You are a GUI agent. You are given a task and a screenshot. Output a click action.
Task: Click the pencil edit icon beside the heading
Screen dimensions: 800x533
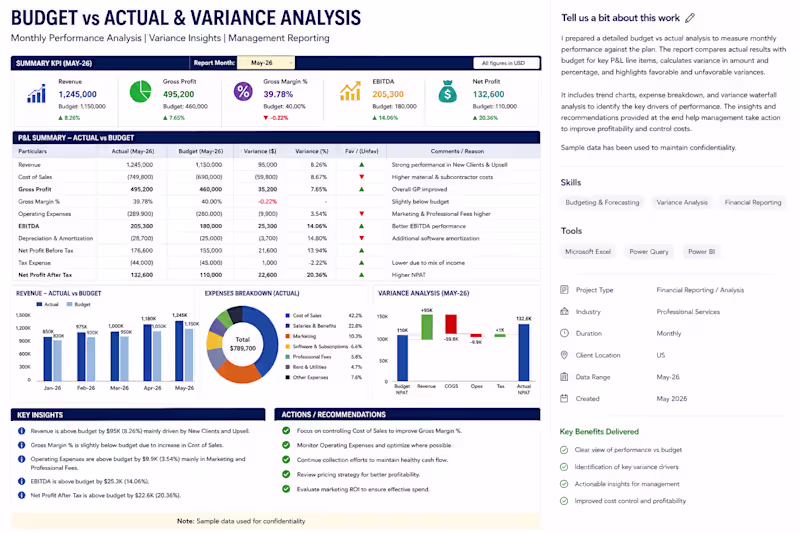[690, 18]
